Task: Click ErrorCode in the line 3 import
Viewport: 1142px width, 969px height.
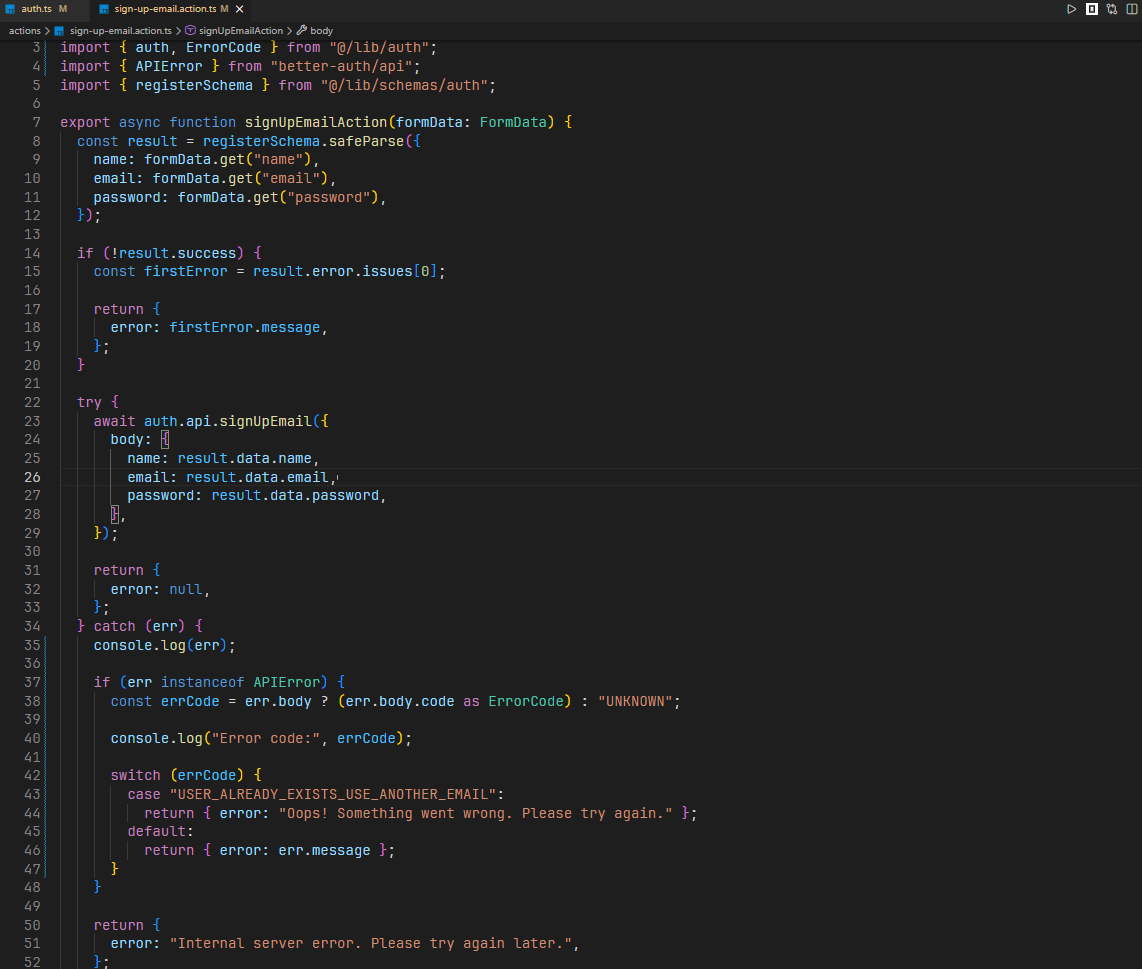Action: 224,47
